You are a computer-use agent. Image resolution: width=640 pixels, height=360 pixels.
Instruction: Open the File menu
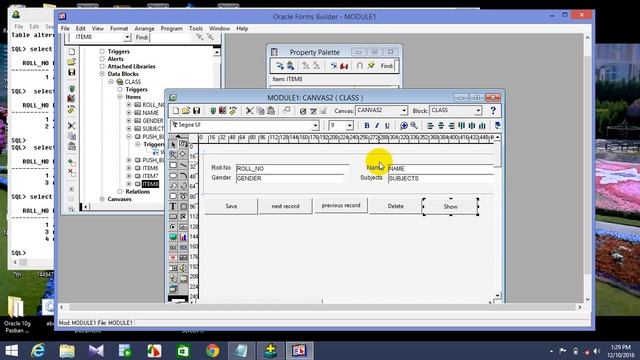65,29
